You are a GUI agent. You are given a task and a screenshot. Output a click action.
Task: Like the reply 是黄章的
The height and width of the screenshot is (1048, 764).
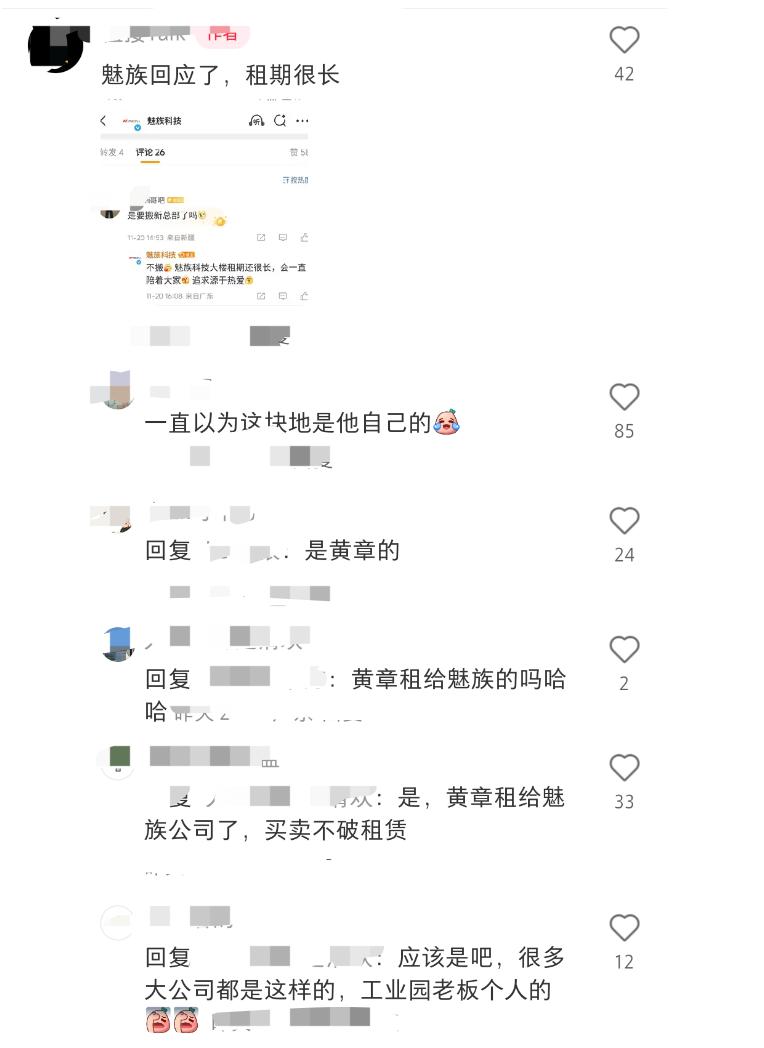[624, 521]
